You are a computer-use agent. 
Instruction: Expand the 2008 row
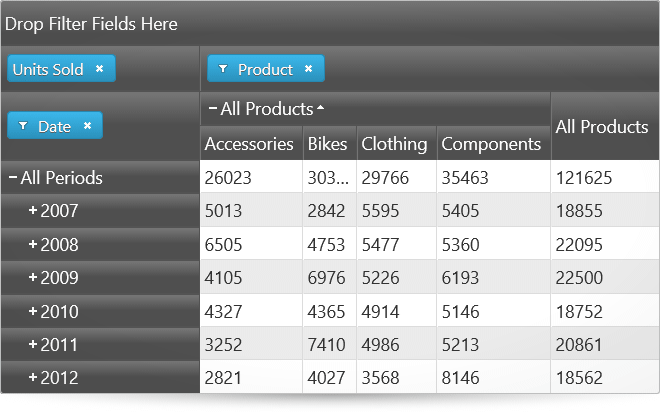click(x=33, y=245)
